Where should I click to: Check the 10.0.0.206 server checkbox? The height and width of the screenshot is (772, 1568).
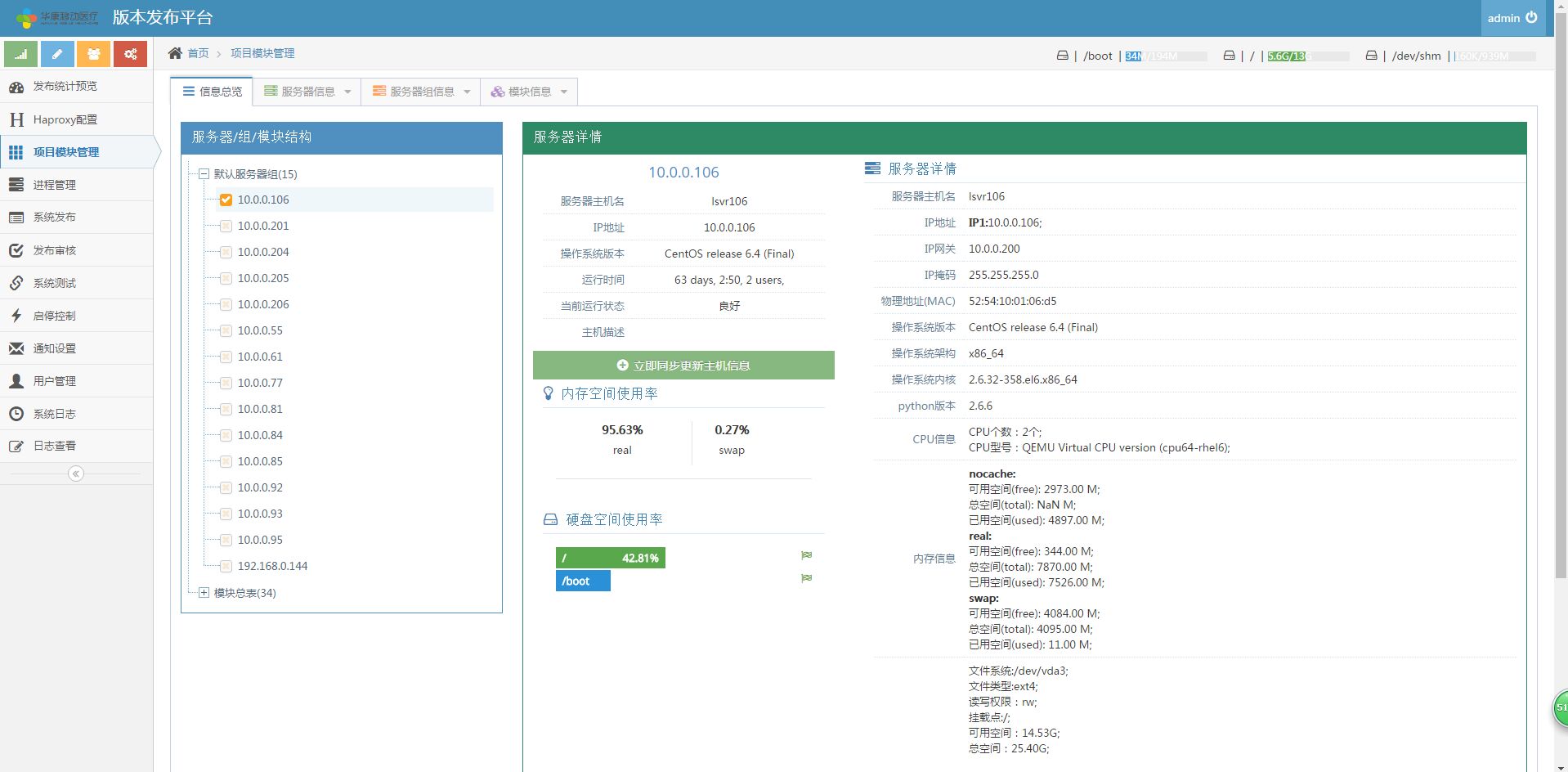pyautogui.click(x=226, y=304)
